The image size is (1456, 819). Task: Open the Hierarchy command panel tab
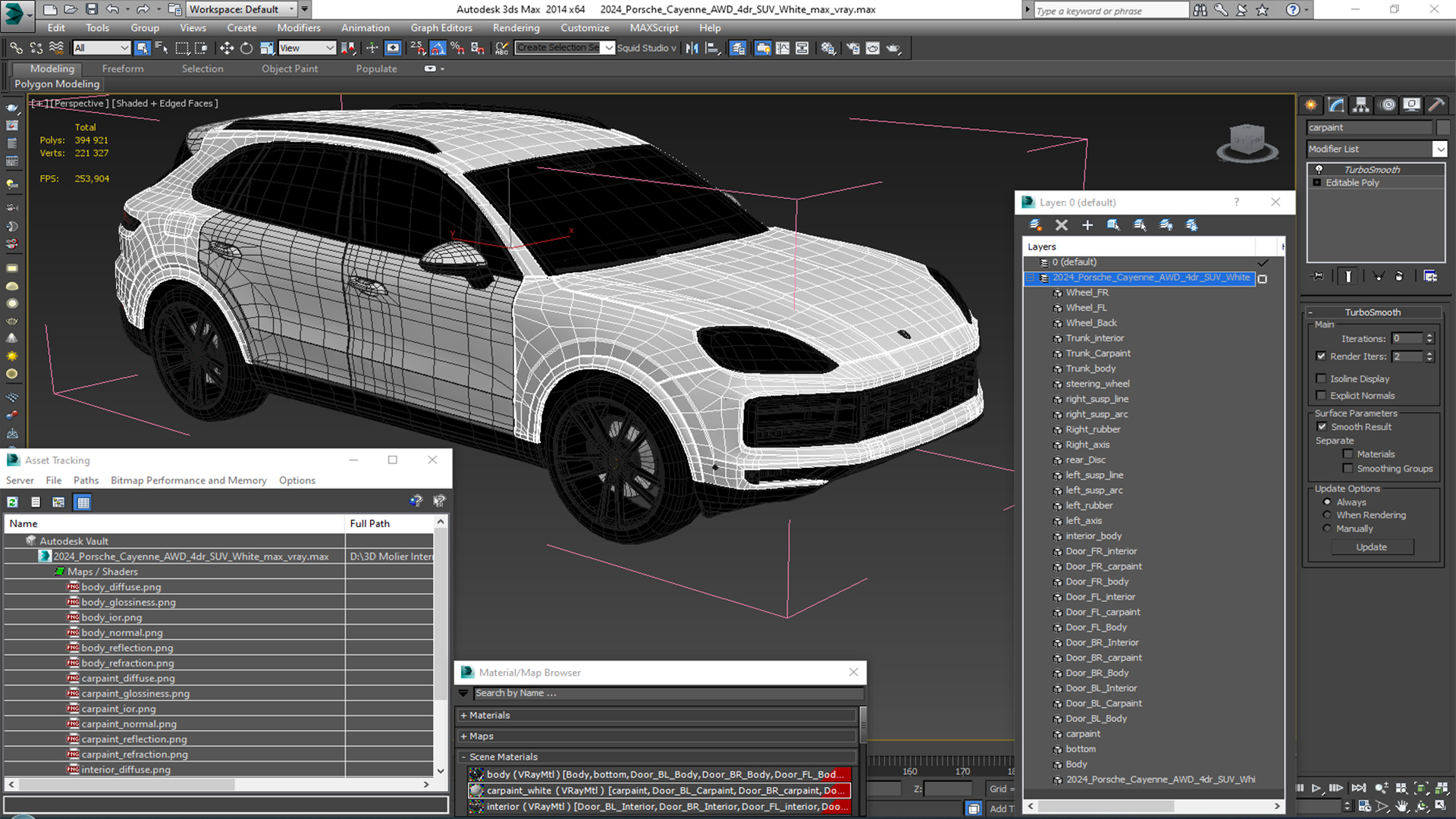click(1361, 105)
